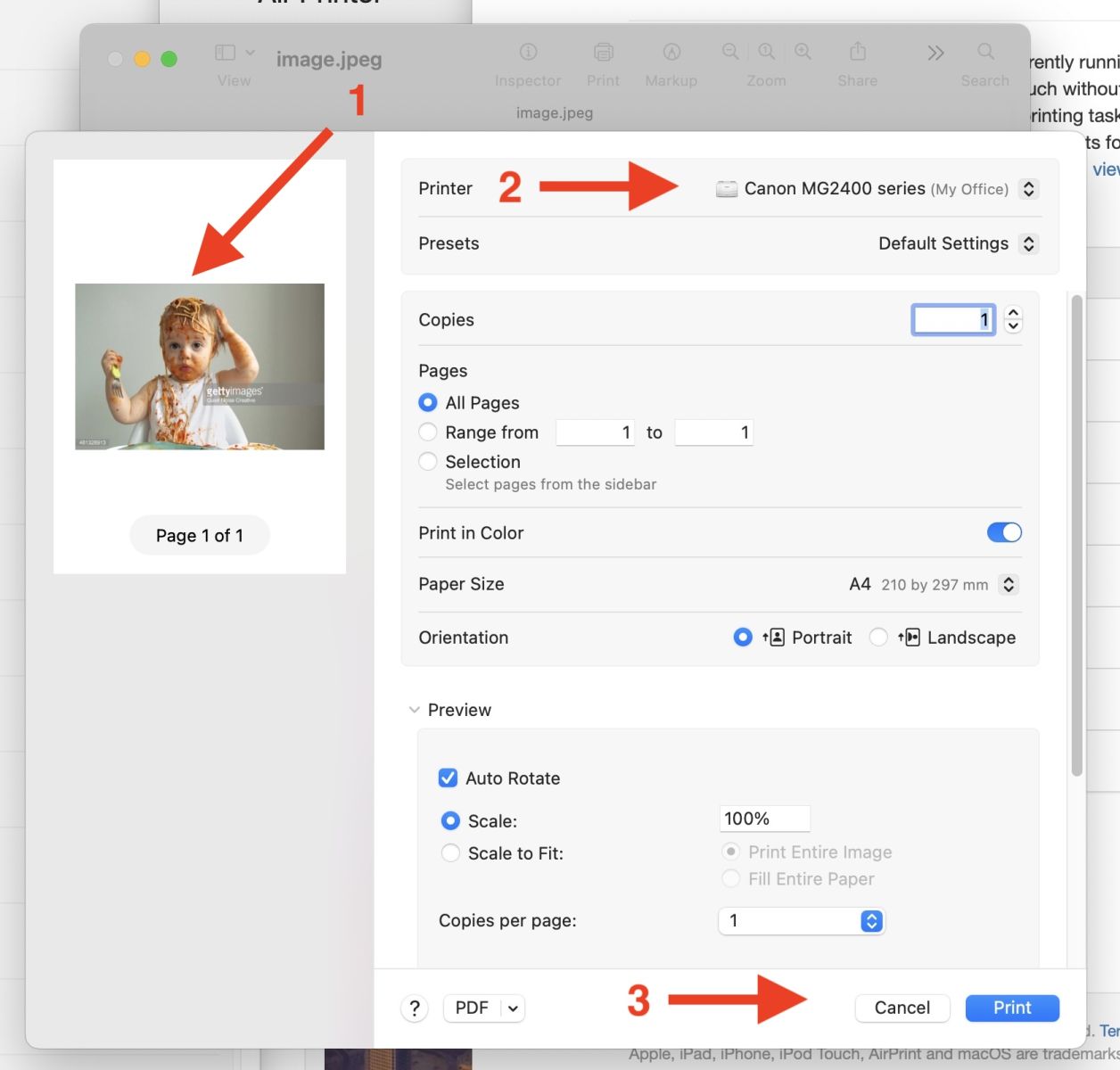Click the blue Print button
The height and width of the screenshot is (1070, 1120).
click(x=1012, y=1008)
